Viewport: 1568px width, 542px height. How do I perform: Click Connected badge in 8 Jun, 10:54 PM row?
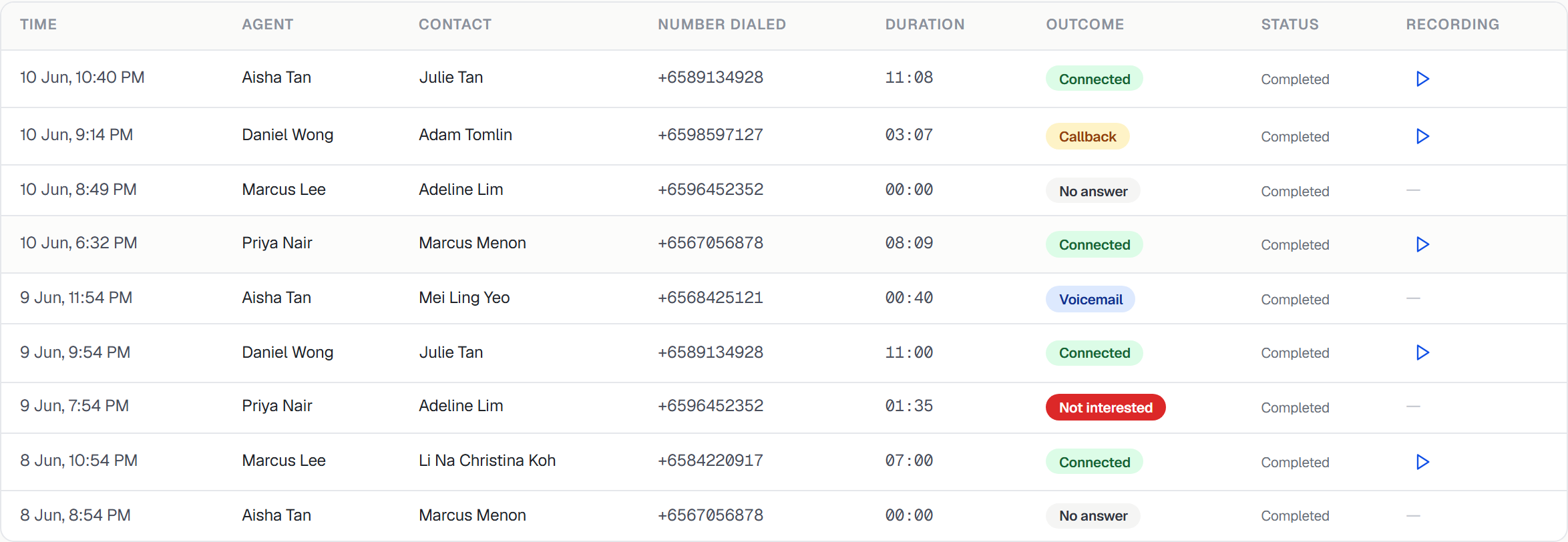[1094, 462]
